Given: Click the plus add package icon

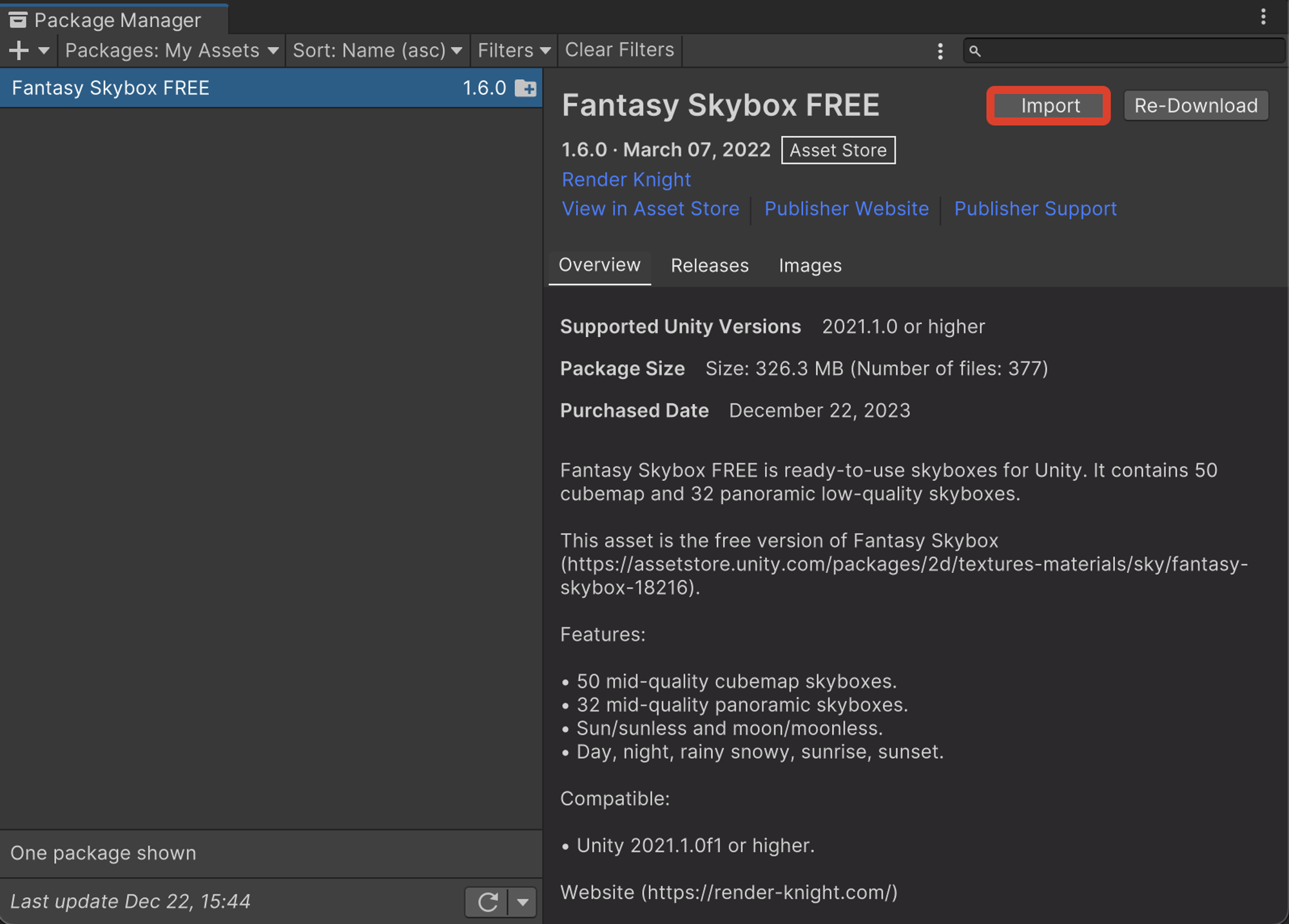Looking at the screenshot, I should click(x=19, y=50).
